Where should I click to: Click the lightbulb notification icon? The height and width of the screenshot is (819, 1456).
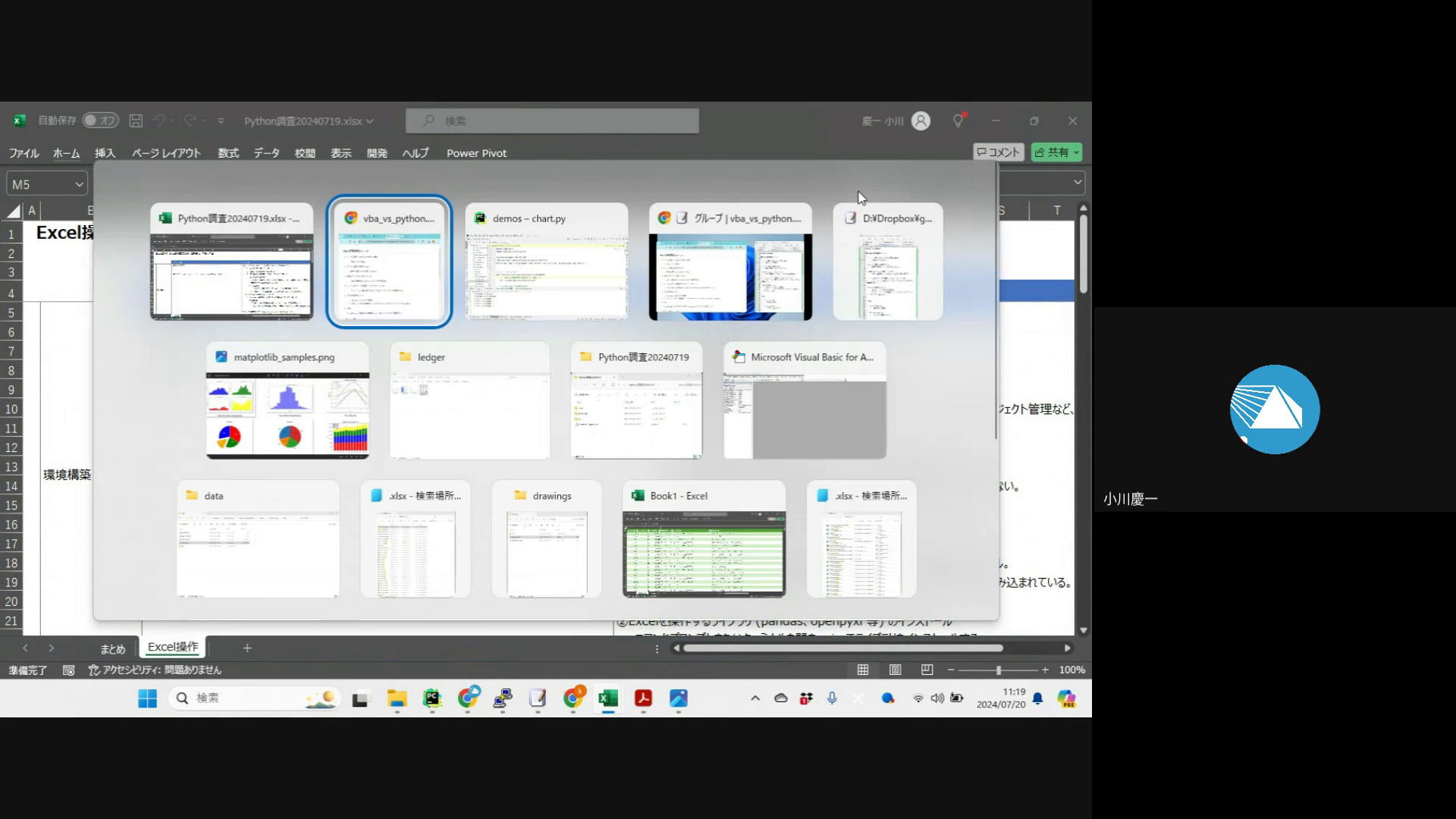click(959, 121)
